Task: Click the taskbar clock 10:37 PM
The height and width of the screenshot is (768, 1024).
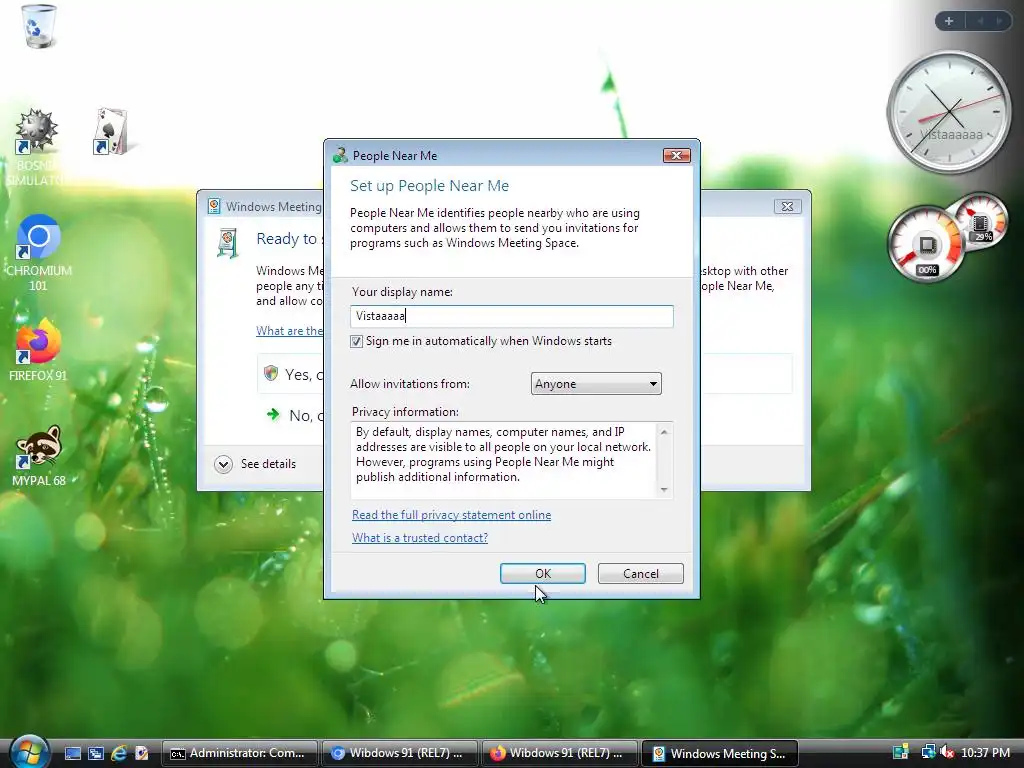Action: (x=985, y=752)
